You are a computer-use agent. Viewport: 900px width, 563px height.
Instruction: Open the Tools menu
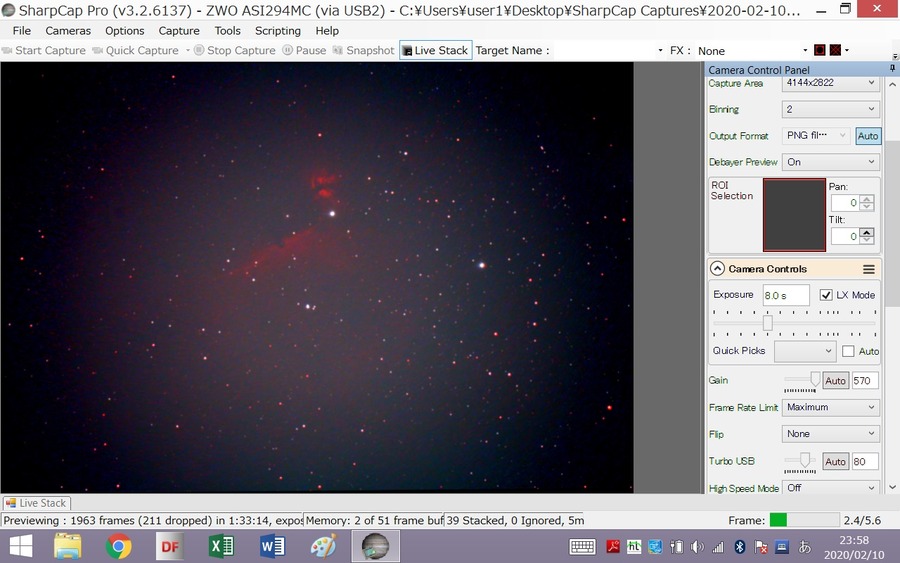pyautogui.click(x=227, y=30)
